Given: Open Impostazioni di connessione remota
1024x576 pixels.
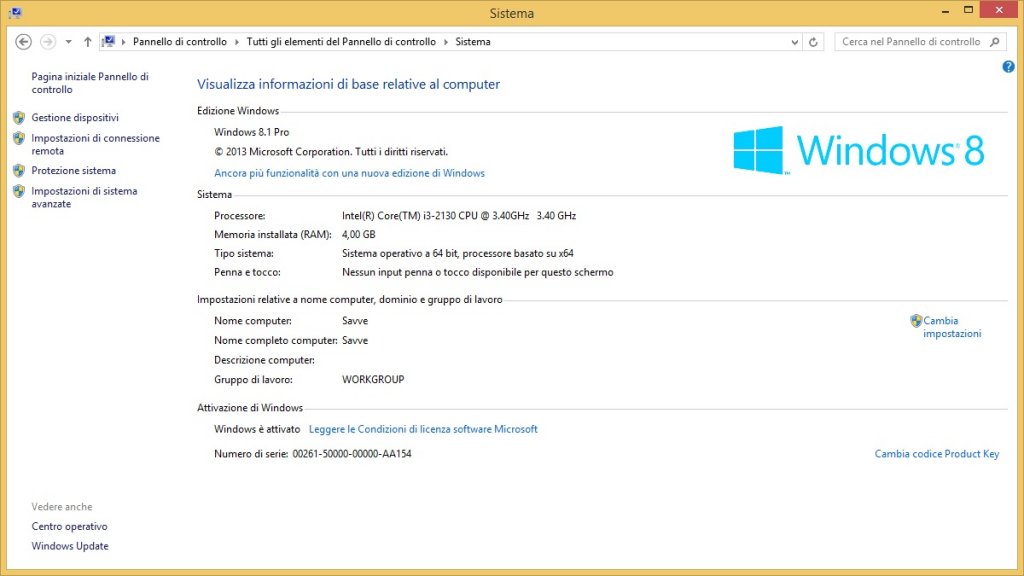Looking at the screenshot, I should tap(95, 144).
